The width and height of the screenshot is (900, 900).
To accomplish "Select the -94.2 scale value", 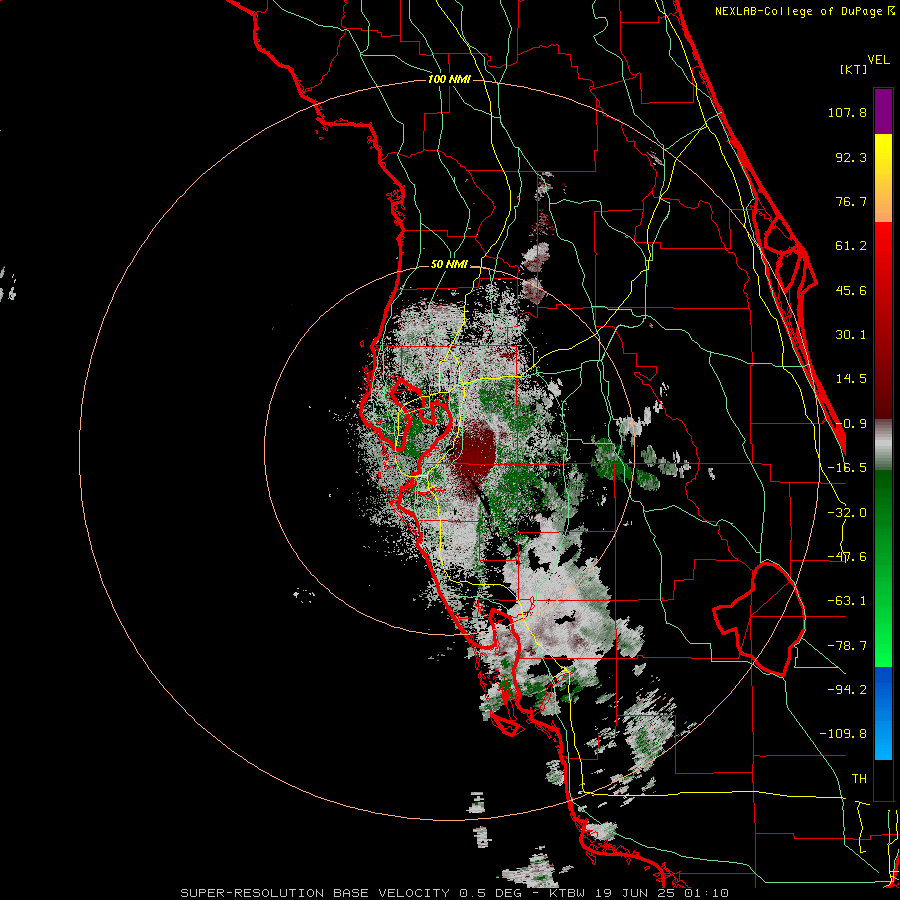I will (847, 689).
